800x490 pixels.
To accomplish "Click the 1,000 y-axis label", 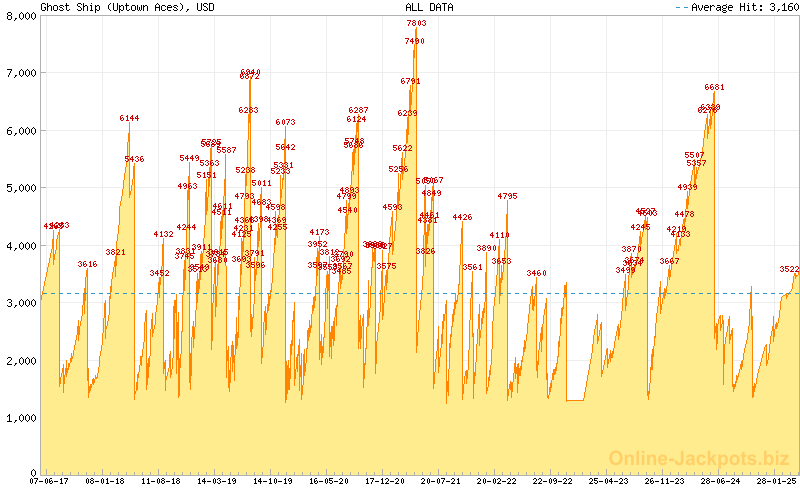I will pos(21,418).
